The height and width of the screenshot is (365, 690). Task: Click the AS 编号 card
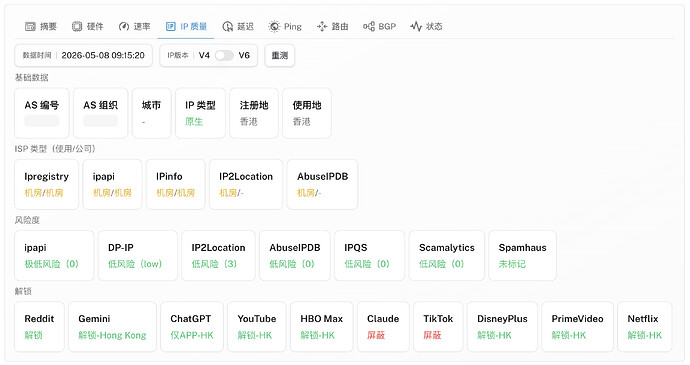click(42, 113)
